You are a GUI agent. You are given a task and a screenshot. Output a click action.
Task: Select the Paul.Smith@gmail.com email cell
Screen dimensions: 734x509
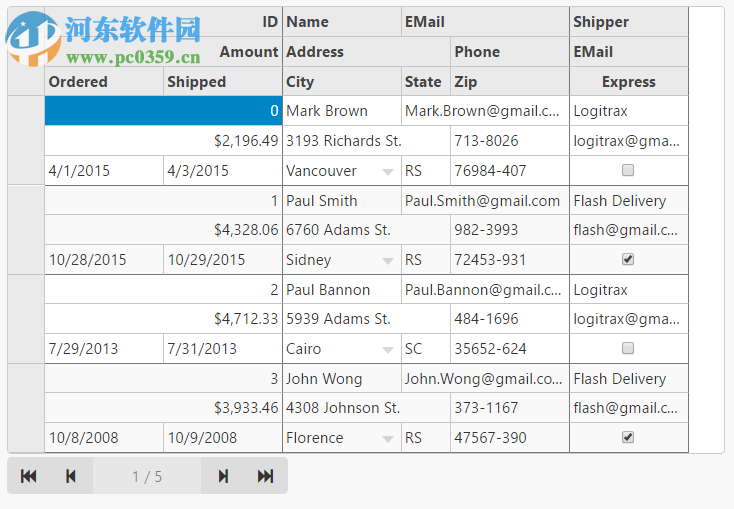click(x=485, y=200)
